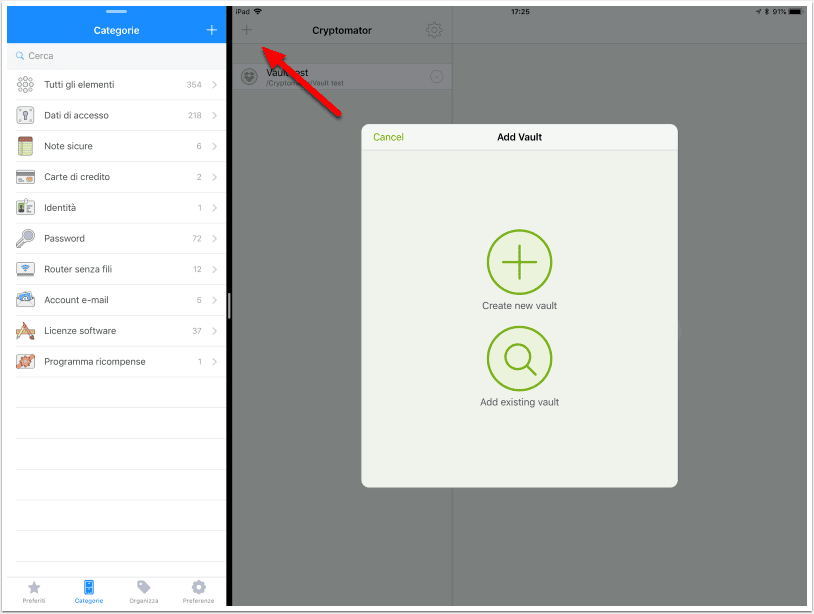Focus the Cerca search field
The image size is (814, 614).
pyautogui.click(x=117, y=56)
